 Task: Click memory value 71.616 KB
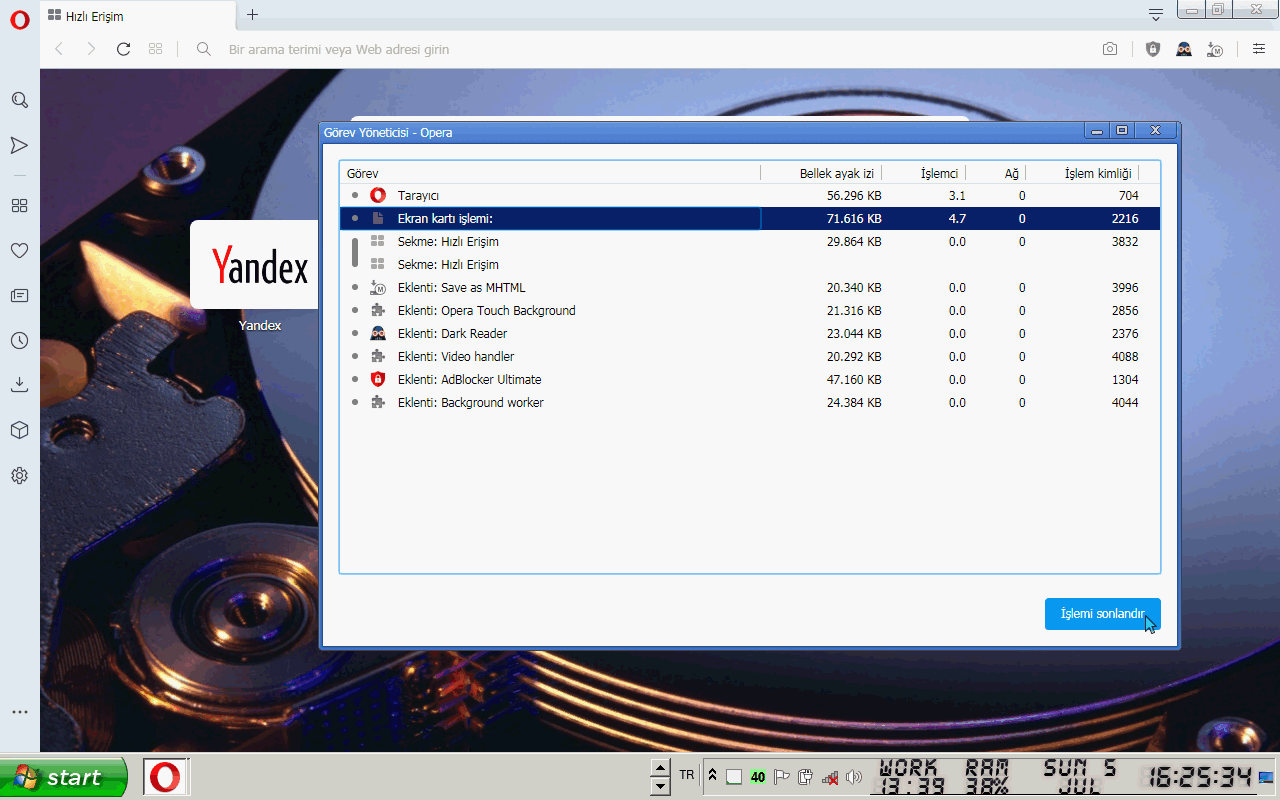[x=854, y=219]
